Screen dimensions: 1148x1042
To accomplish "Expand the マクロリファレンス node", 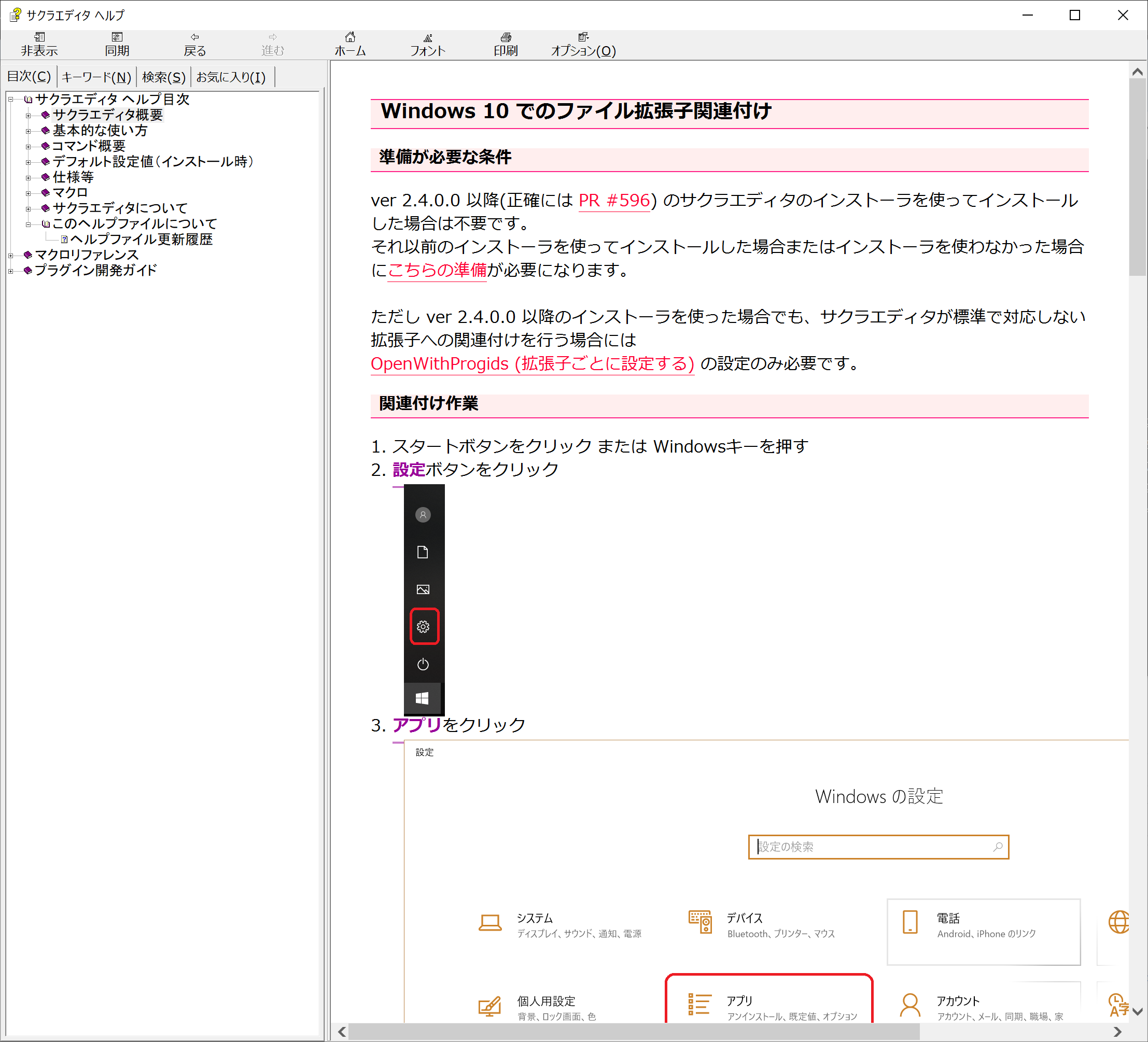I will click(10, 255).
